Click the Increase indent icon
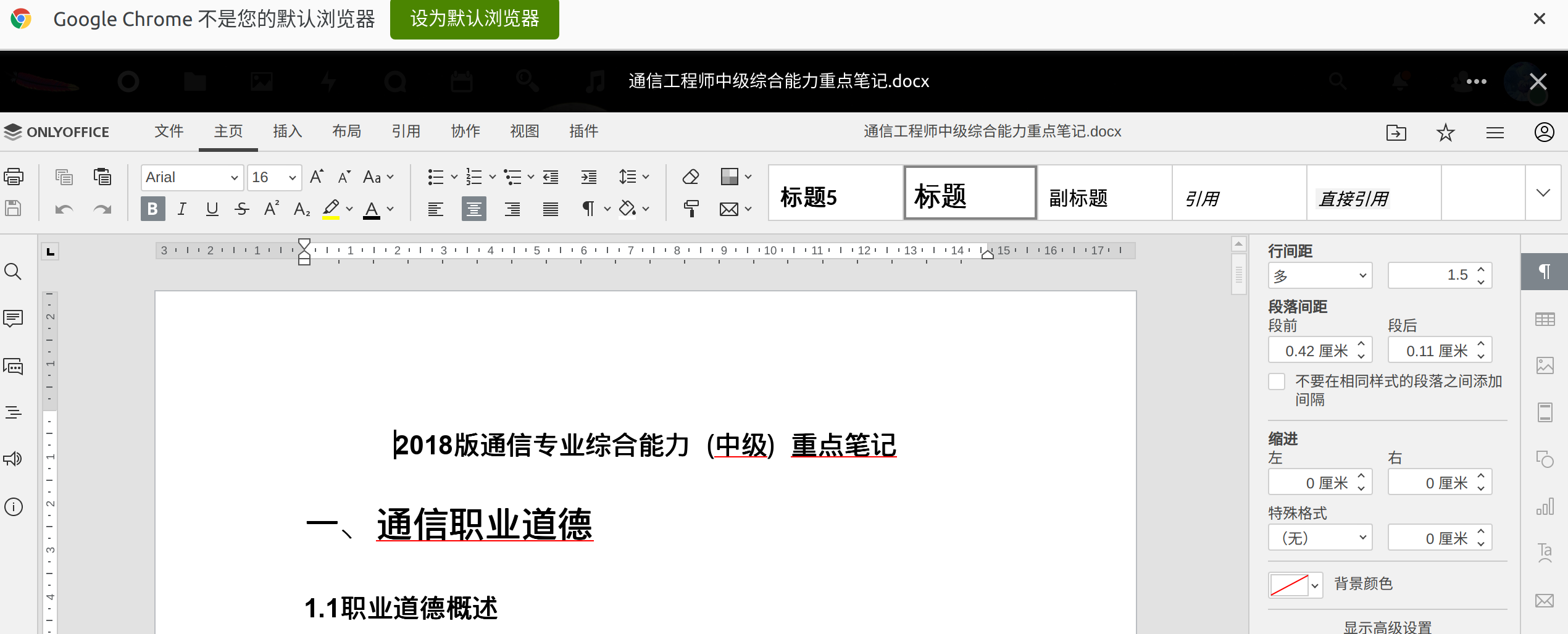 (x=589, y=177)
